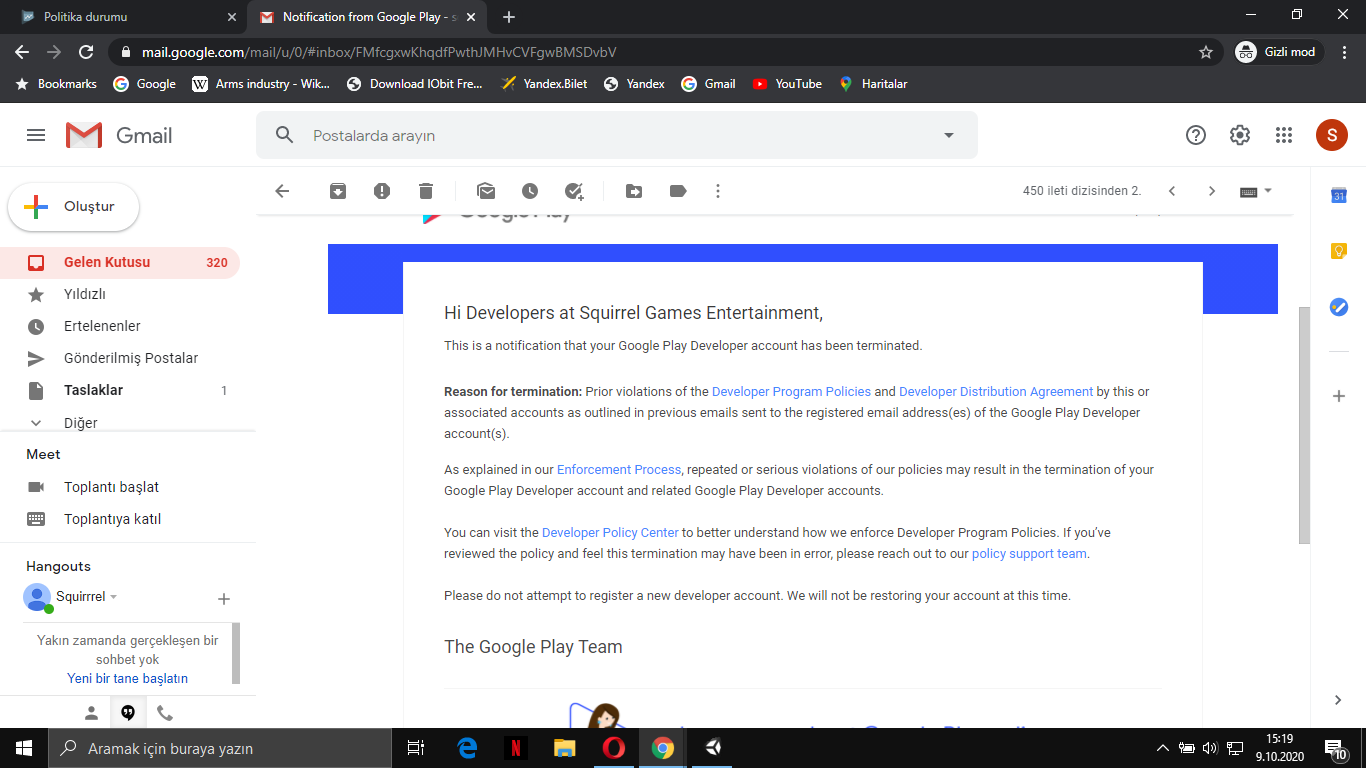1366x768 pixels.
Task: Open the Labels tag icon
Action: pyautogui.click(x=678, y=191)
